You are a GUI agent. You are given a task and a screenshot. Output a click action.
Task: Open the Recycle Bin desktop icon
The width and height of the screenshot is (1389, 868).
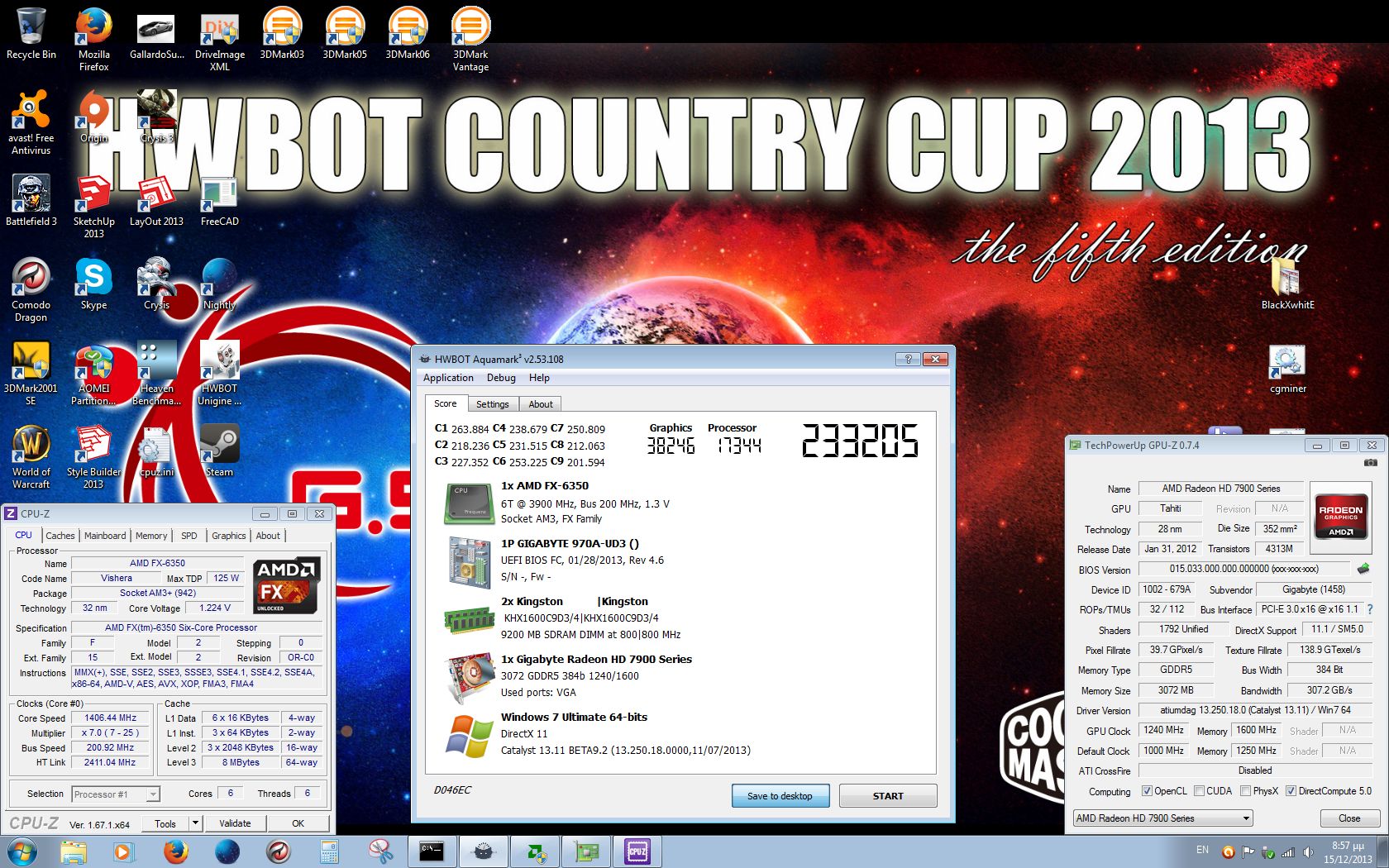[31, 33]
